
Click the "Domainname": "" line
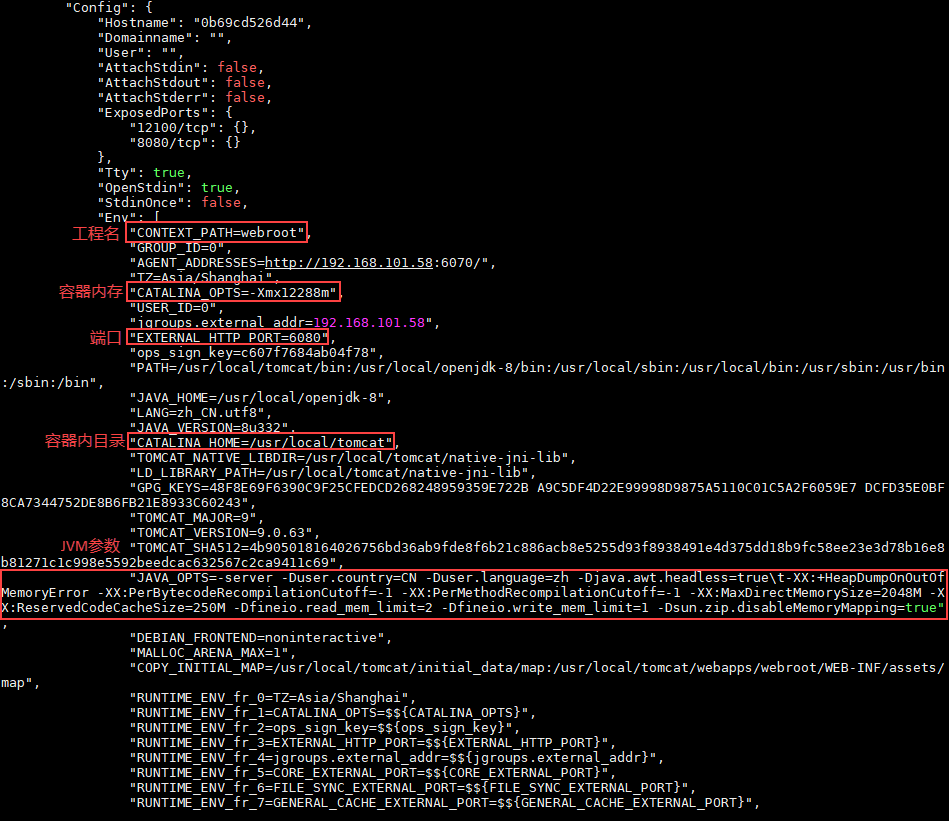pyautogui.click(x=165, y=38)
